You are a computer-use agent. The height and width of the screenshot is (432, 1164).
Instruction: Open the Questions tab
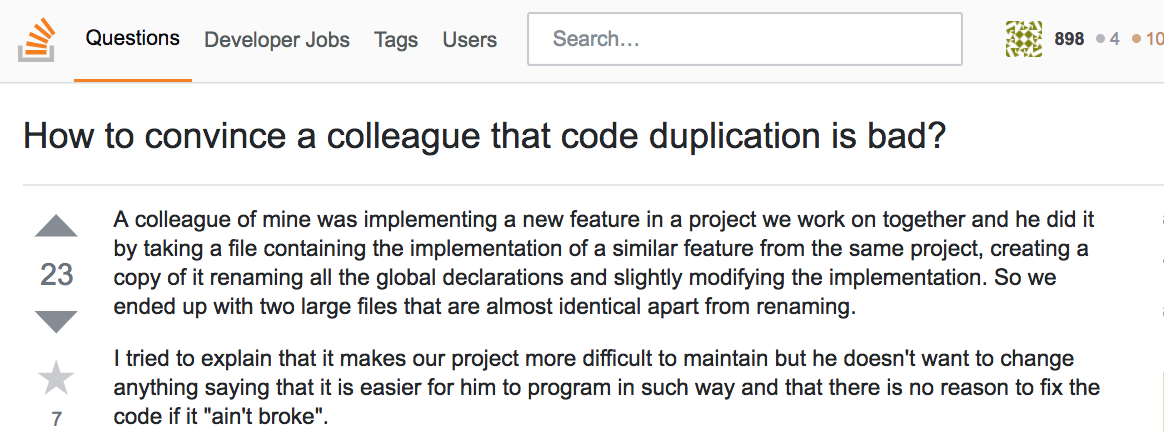coord(132,39)
